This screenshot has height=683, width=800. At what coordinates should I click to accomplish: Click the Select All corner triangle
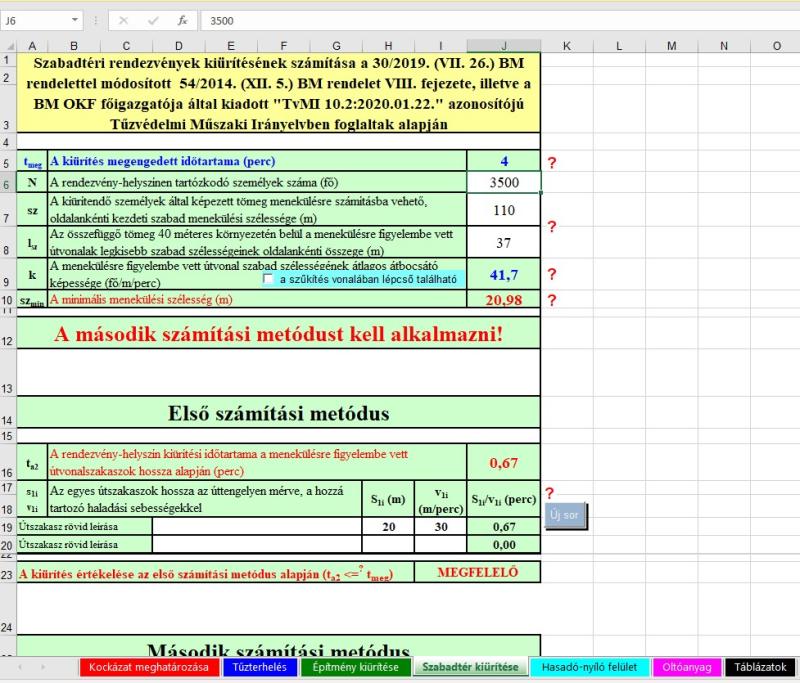tap(8, 46)
